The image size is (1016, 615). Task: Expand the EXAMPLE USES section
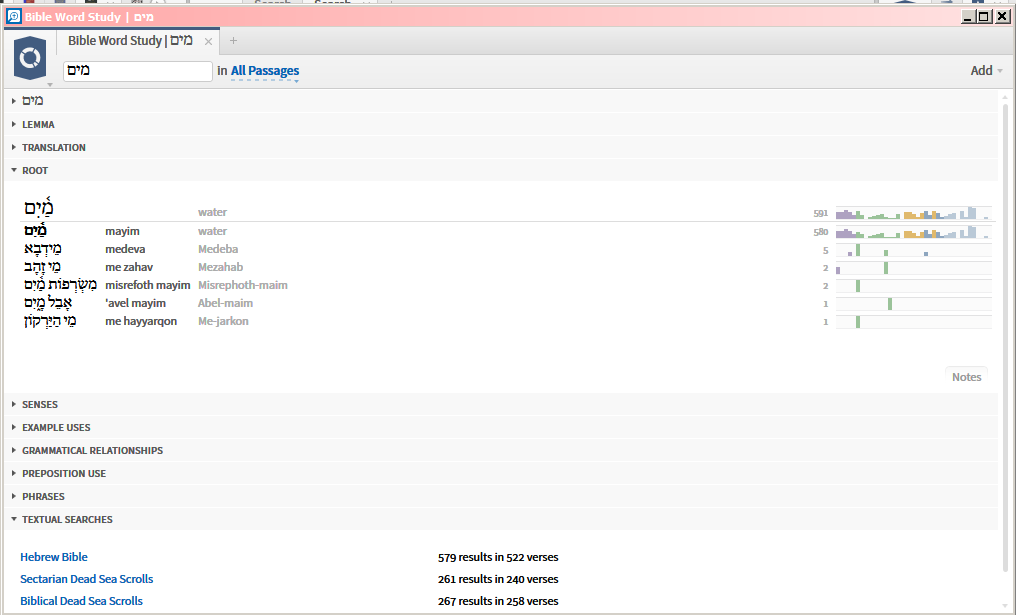point(14,427)
